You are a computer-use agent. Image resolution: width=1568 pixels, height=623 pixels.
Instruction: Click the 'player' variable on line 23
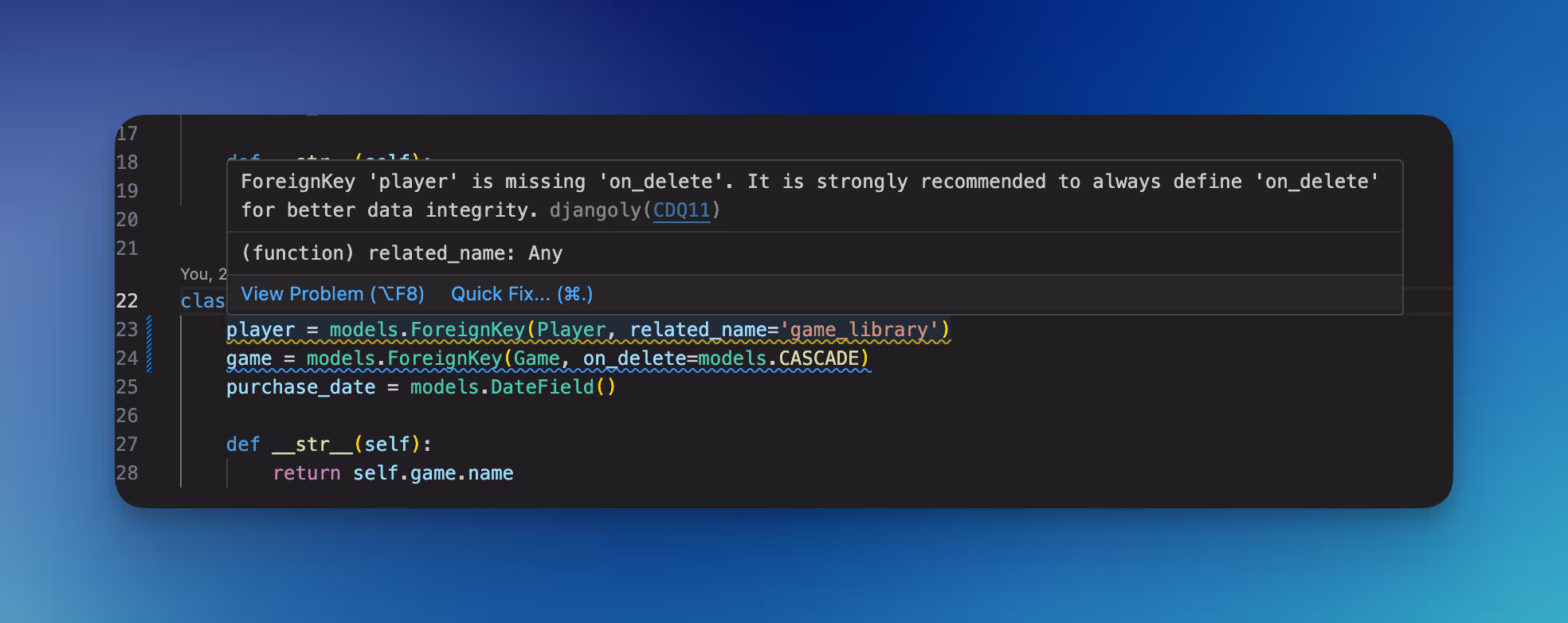[261, 330]
